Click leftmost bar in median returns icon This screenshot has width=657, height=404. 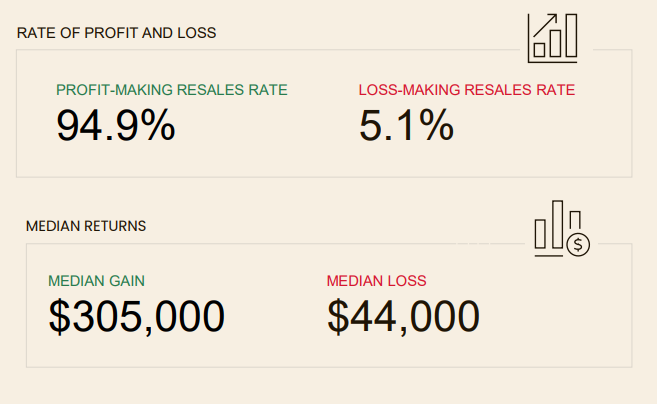click(541, 233)
